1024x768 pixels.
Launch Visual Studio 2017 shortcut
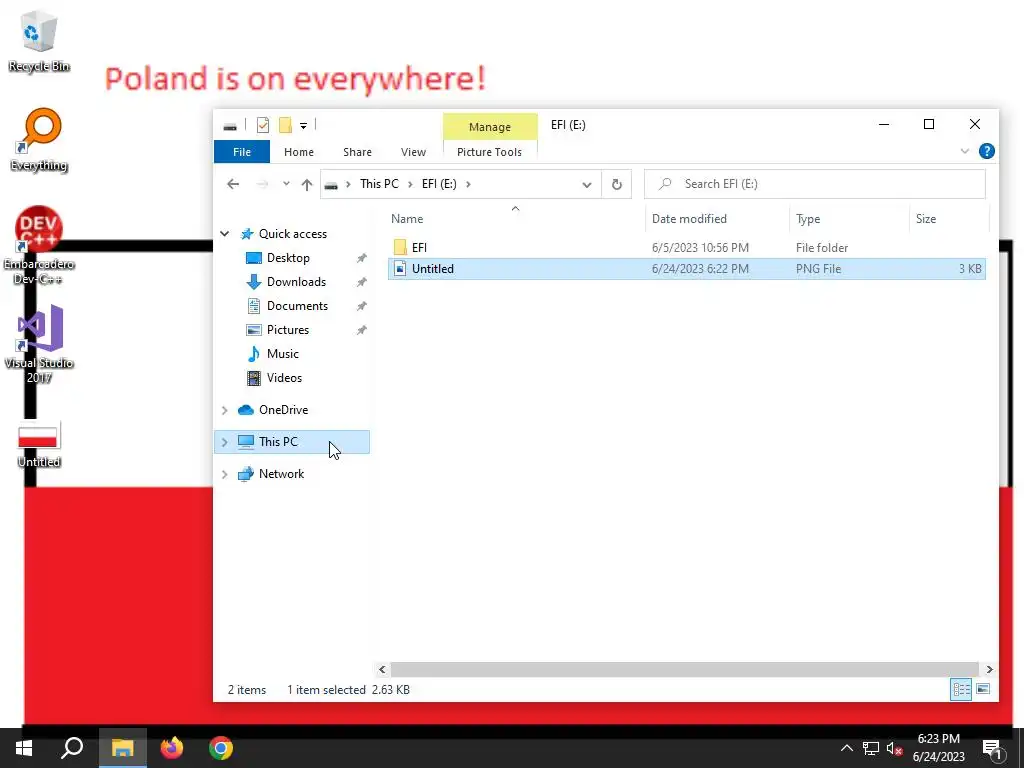(39, 344)
